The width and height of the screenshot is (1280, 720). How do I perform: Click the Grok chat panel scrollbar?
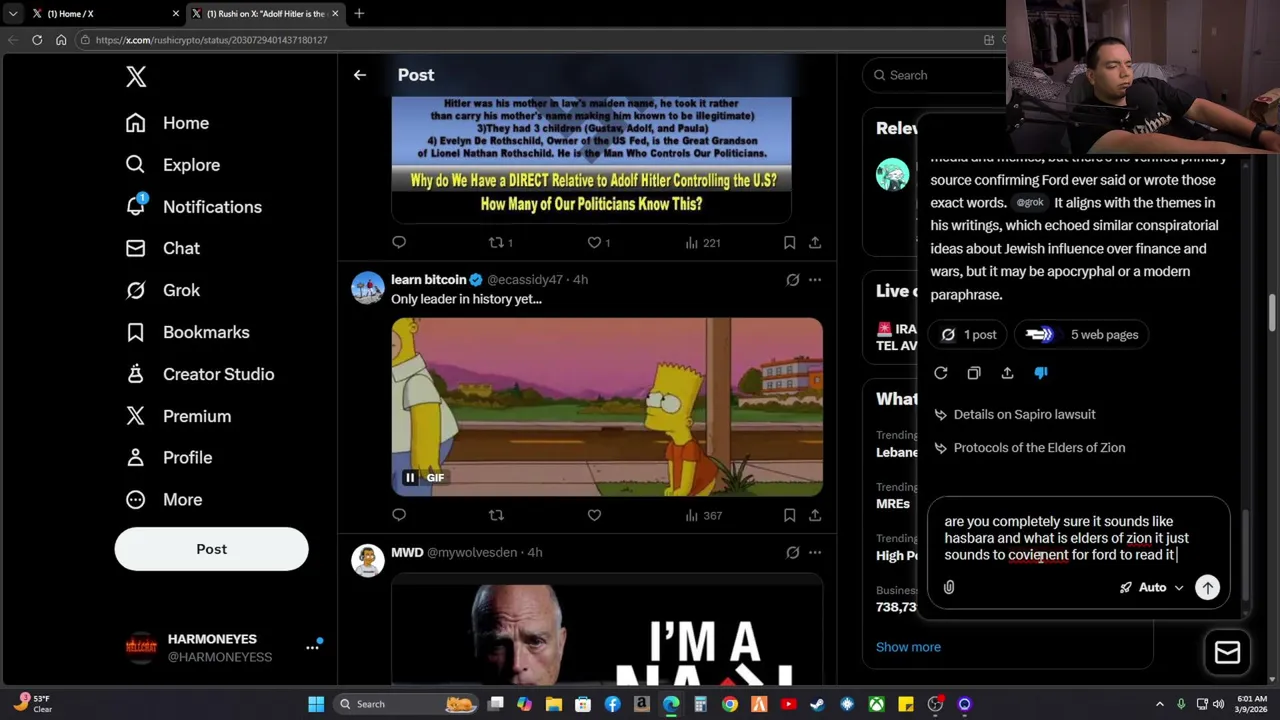[x=1245, y=555]
